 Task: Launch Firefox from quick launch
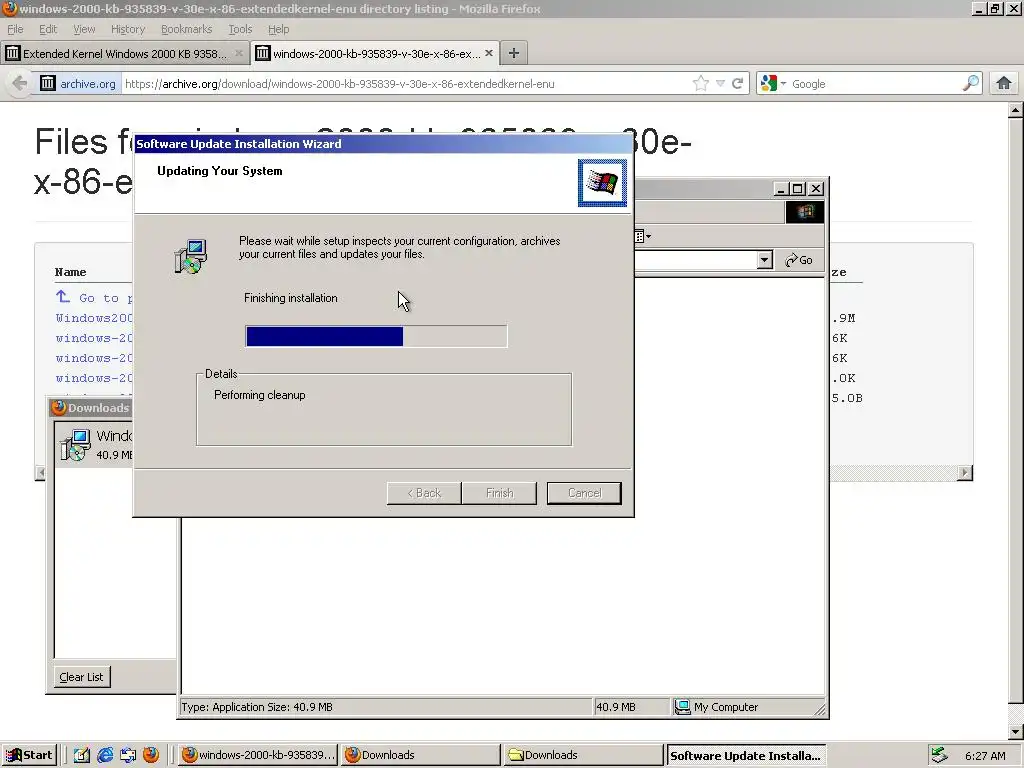(x=151, y=755)
